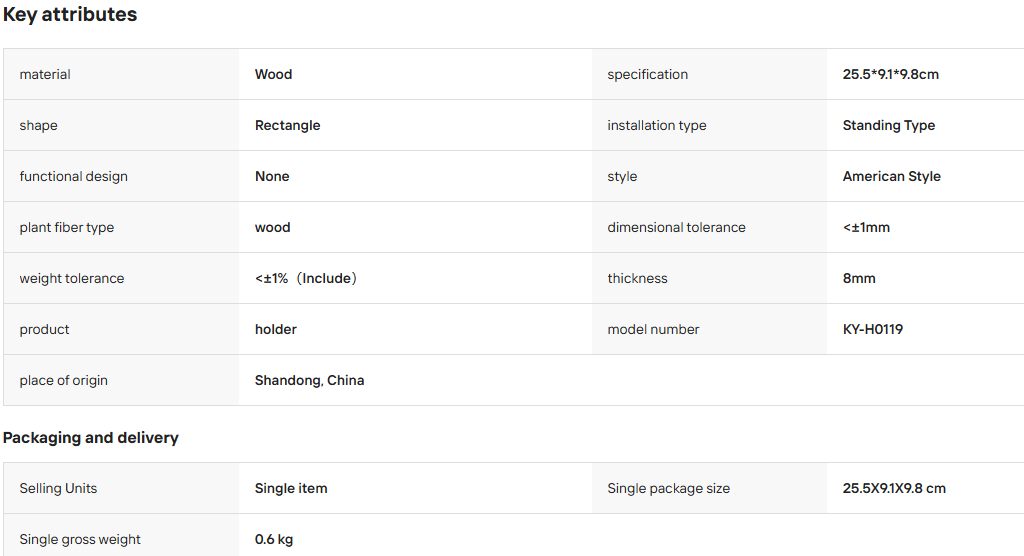1024x556 pixels.
Task: Select the 'Single item' selling units value
Action: pos(291,489)
